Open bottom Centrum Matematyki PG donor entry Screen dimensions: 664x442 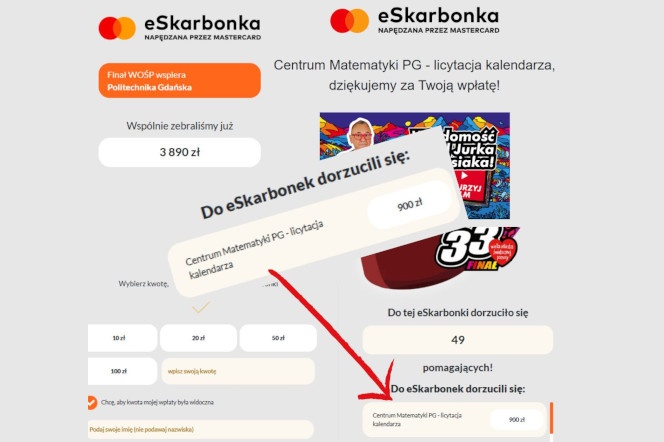pos(455,420)
